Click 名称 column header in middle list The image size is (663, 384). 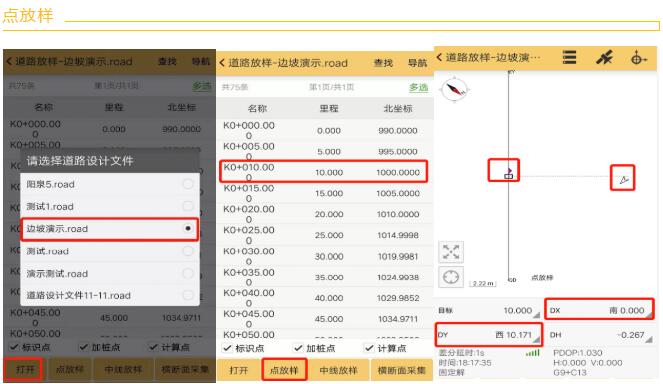[258, 109]
